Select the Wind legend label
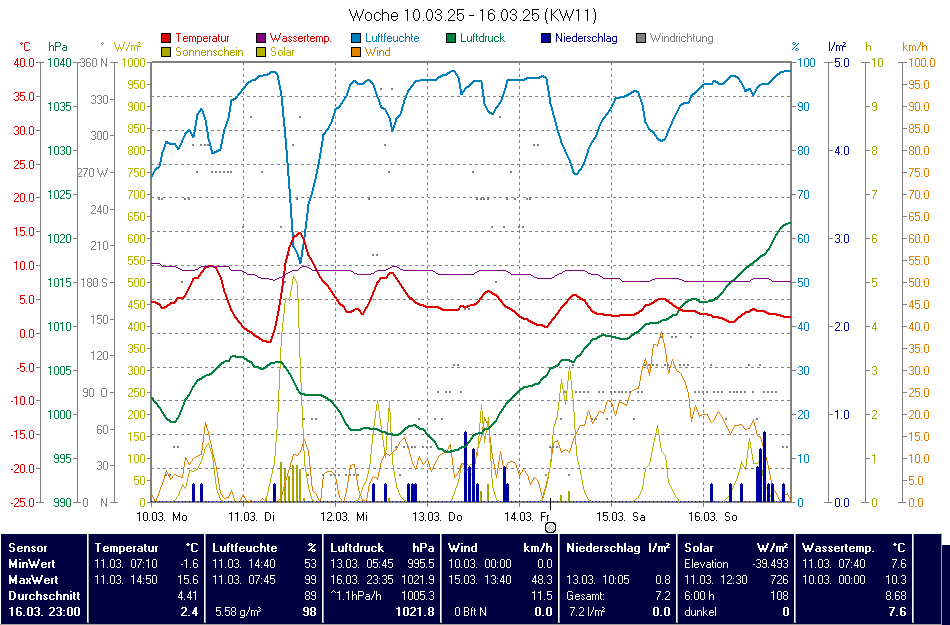 [377, 52]
